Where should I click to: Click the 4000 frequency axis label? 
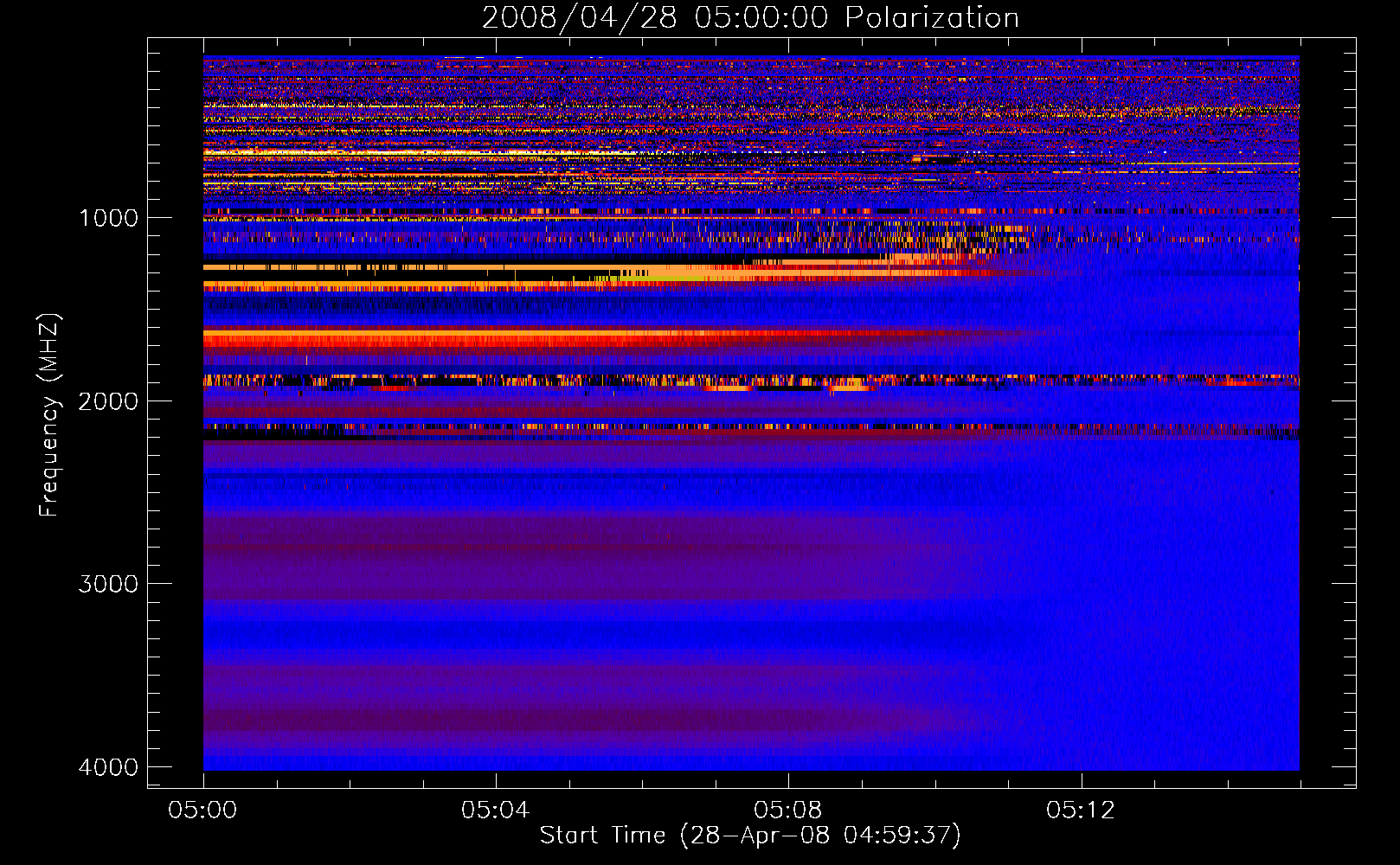[x=109, y=767]
